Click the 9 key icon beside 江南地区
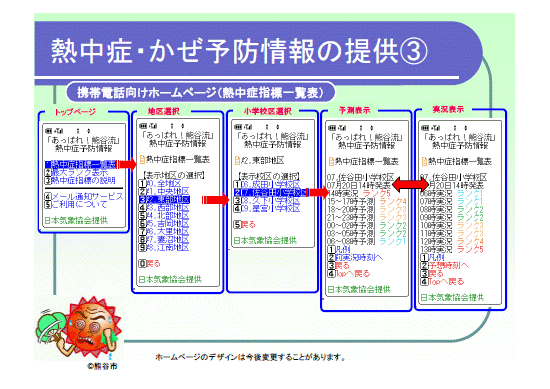This screenshot has height=389, width=550. pos(142,248)
